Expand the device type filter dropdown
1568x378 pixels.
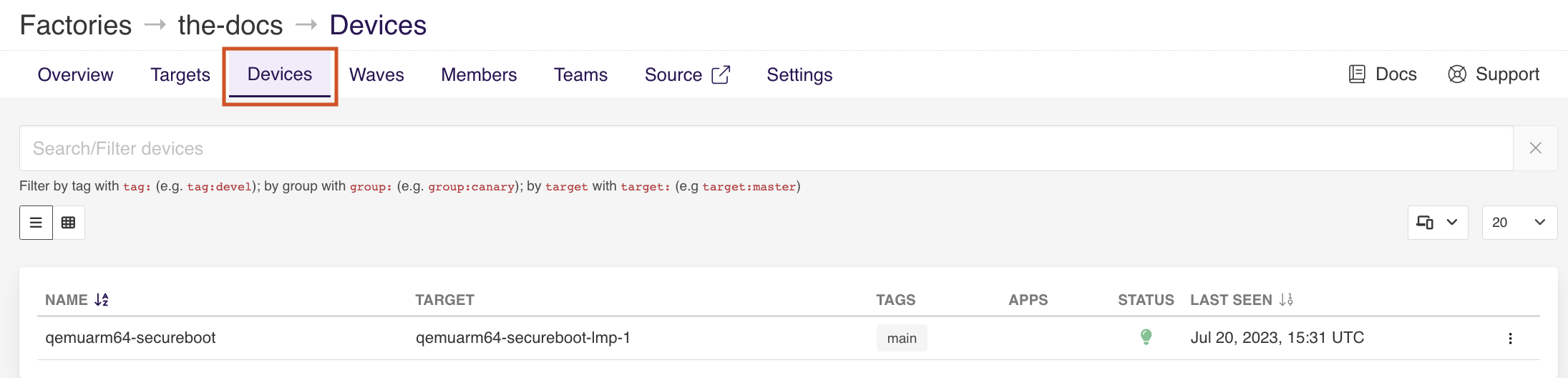(x=1437, y=223)
